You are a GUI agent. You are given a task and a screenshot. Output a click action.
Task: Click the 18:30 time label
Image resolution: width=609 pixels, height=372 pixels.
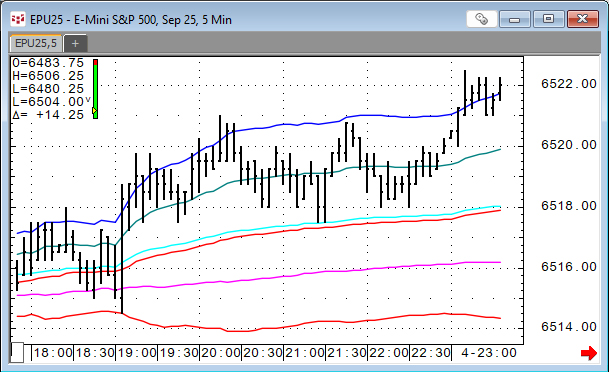(x=95, y=353)
